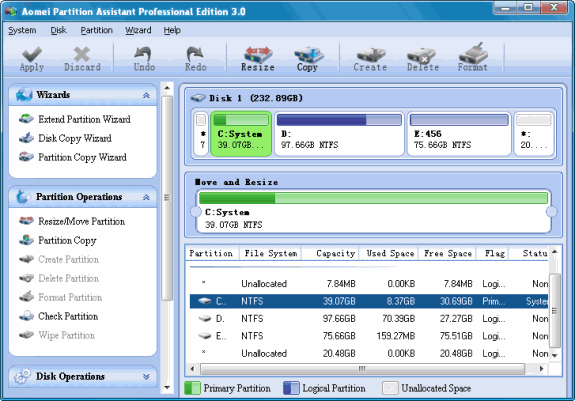The image size is (575, 401).
Task: Open the System menu
Action: pos(22,30)
